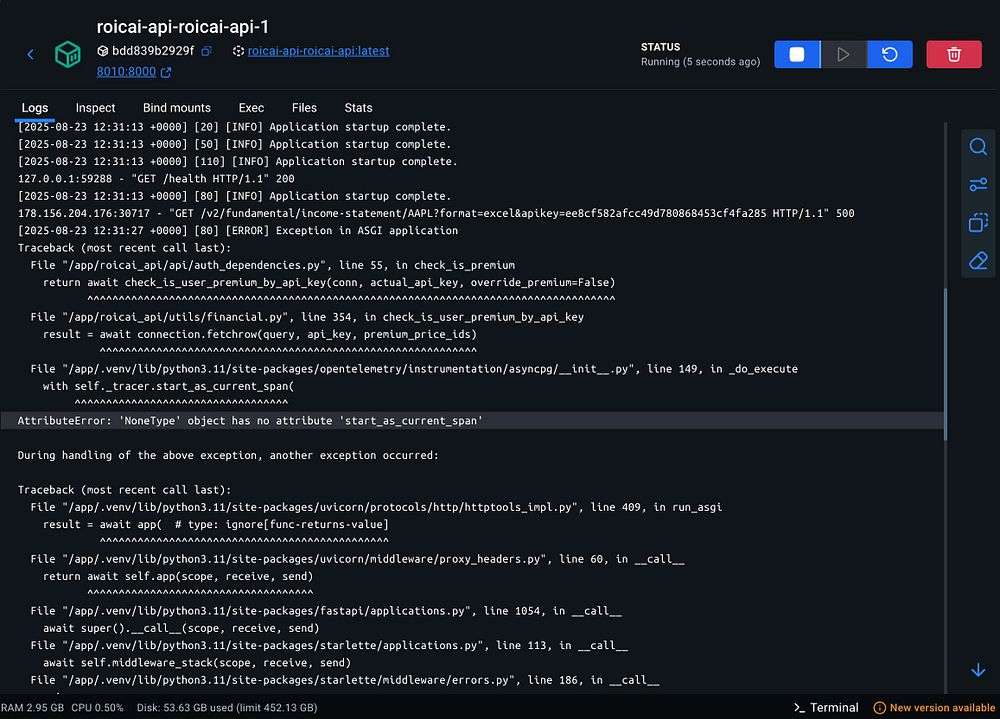Viewport: 1000px width, 719px height.
Task: Clear the logs with eraser icon
Action: 978,260
